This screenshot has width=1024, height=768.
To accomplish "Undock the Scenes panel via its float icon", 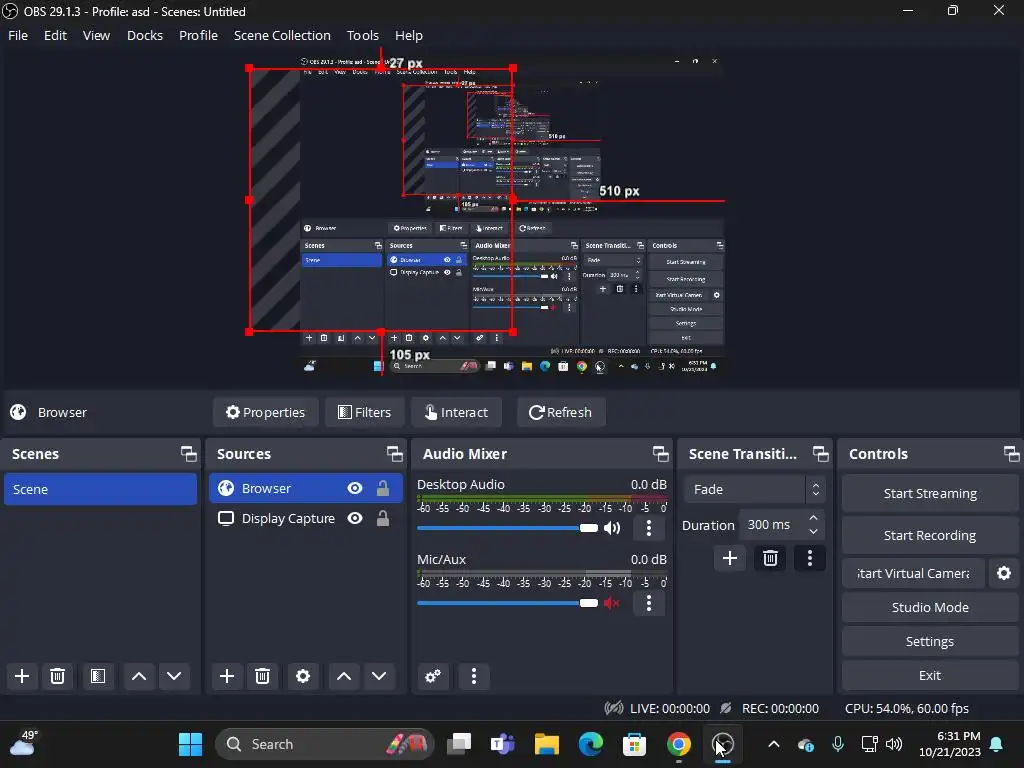I will 189,454.
